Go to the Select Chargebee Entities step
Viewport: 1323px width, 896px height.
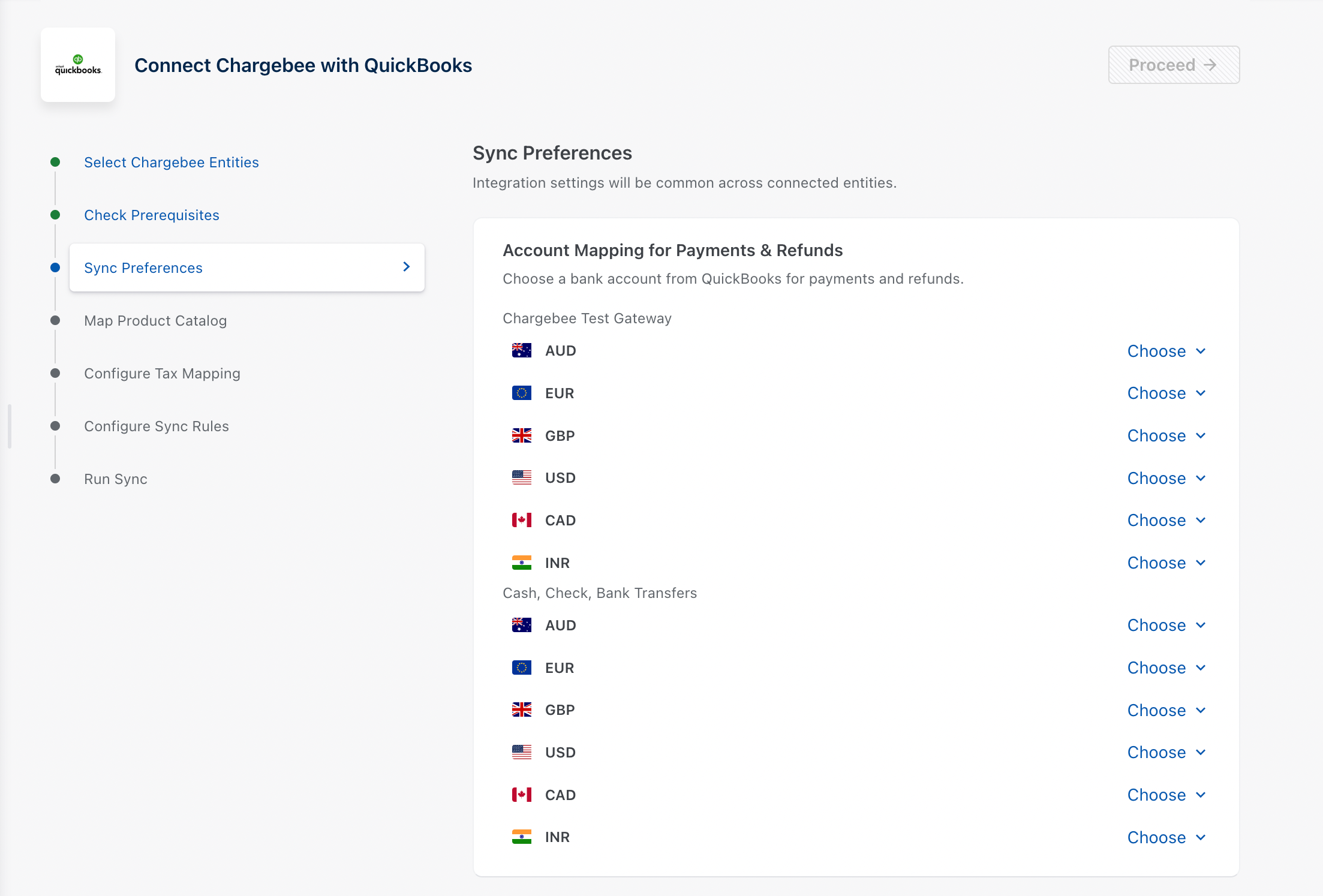[171, 163]
